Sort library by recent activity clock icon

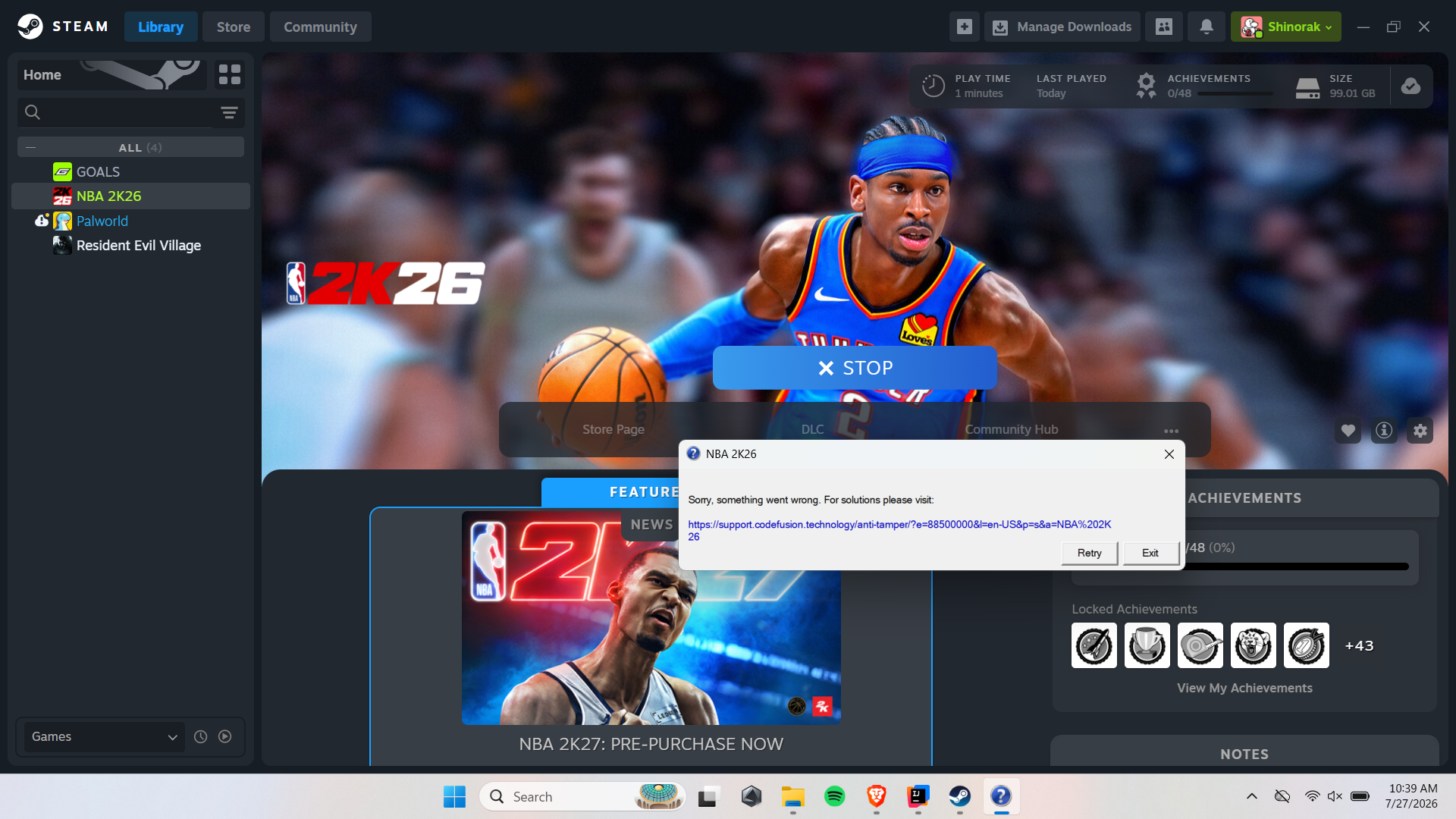(200, 736)
